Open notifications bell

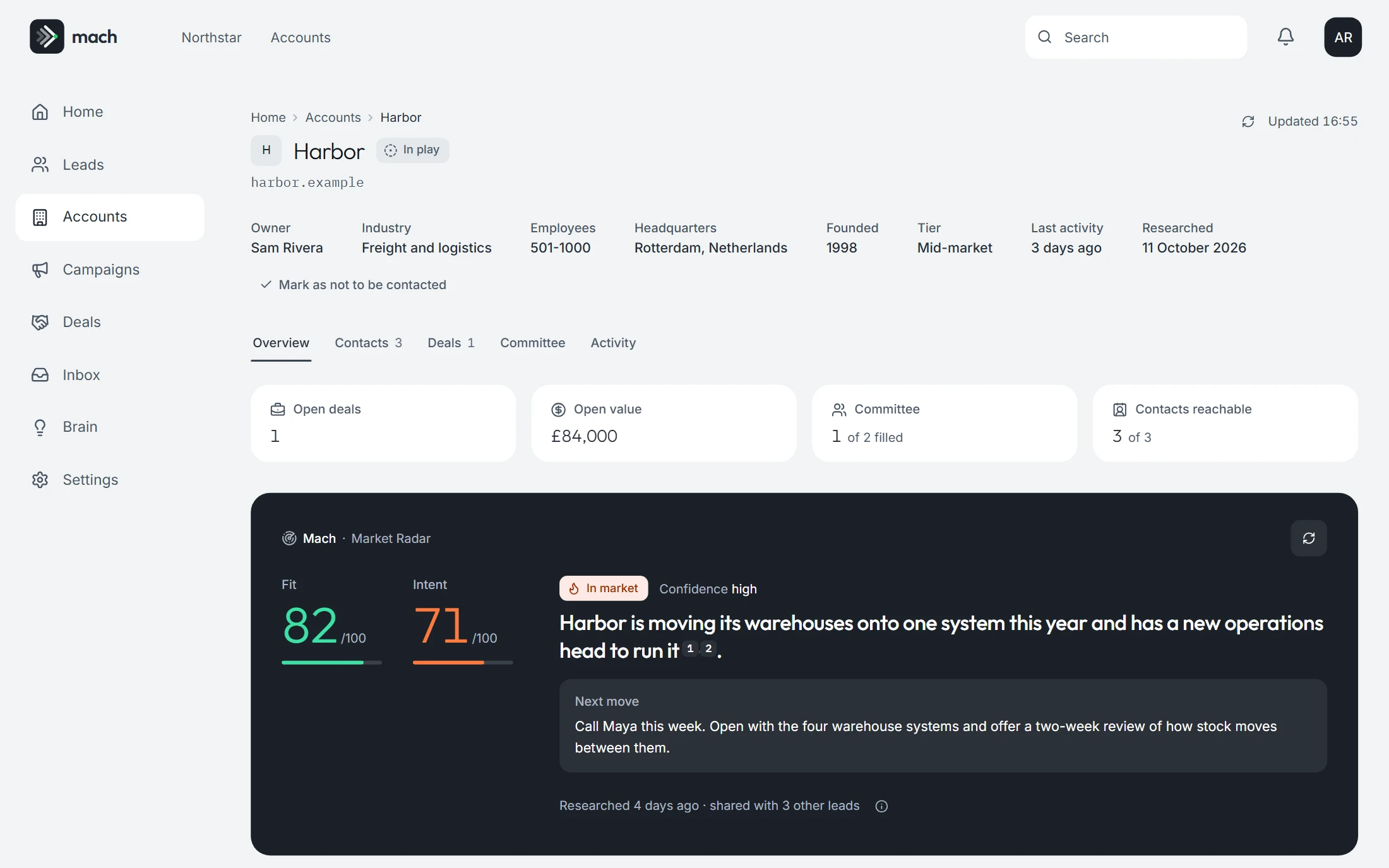point(1285,37)
